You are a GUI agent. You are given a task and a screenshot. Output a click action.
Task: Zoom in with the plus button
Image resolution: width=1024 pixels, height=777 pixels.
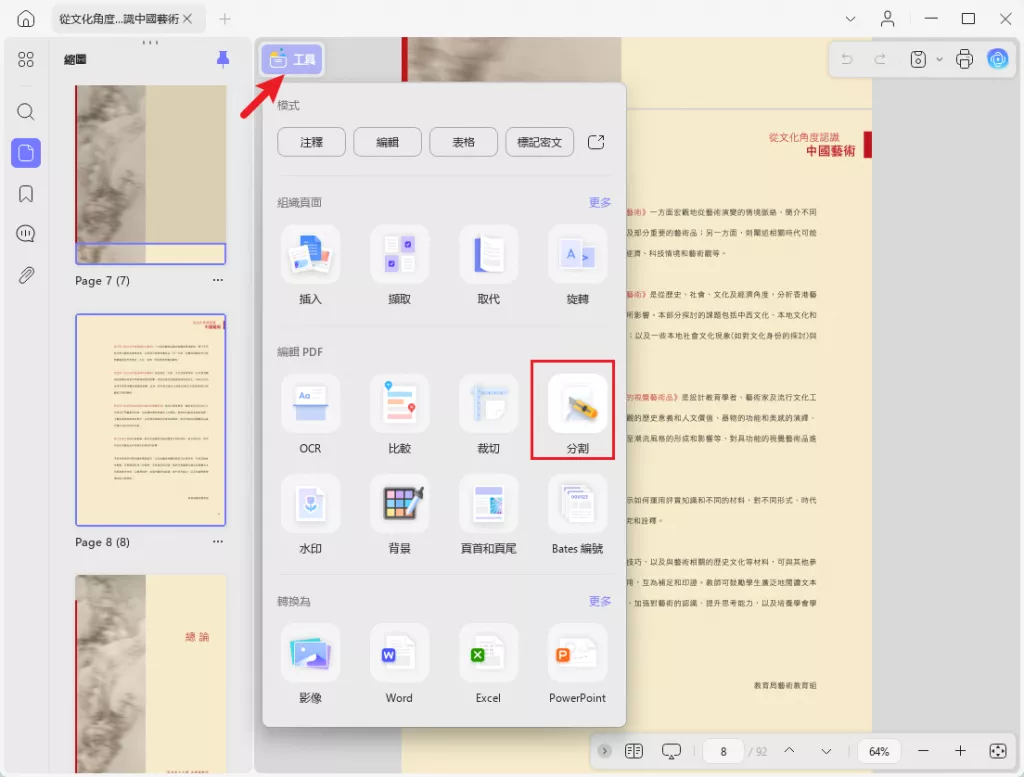tap(960, 751)
